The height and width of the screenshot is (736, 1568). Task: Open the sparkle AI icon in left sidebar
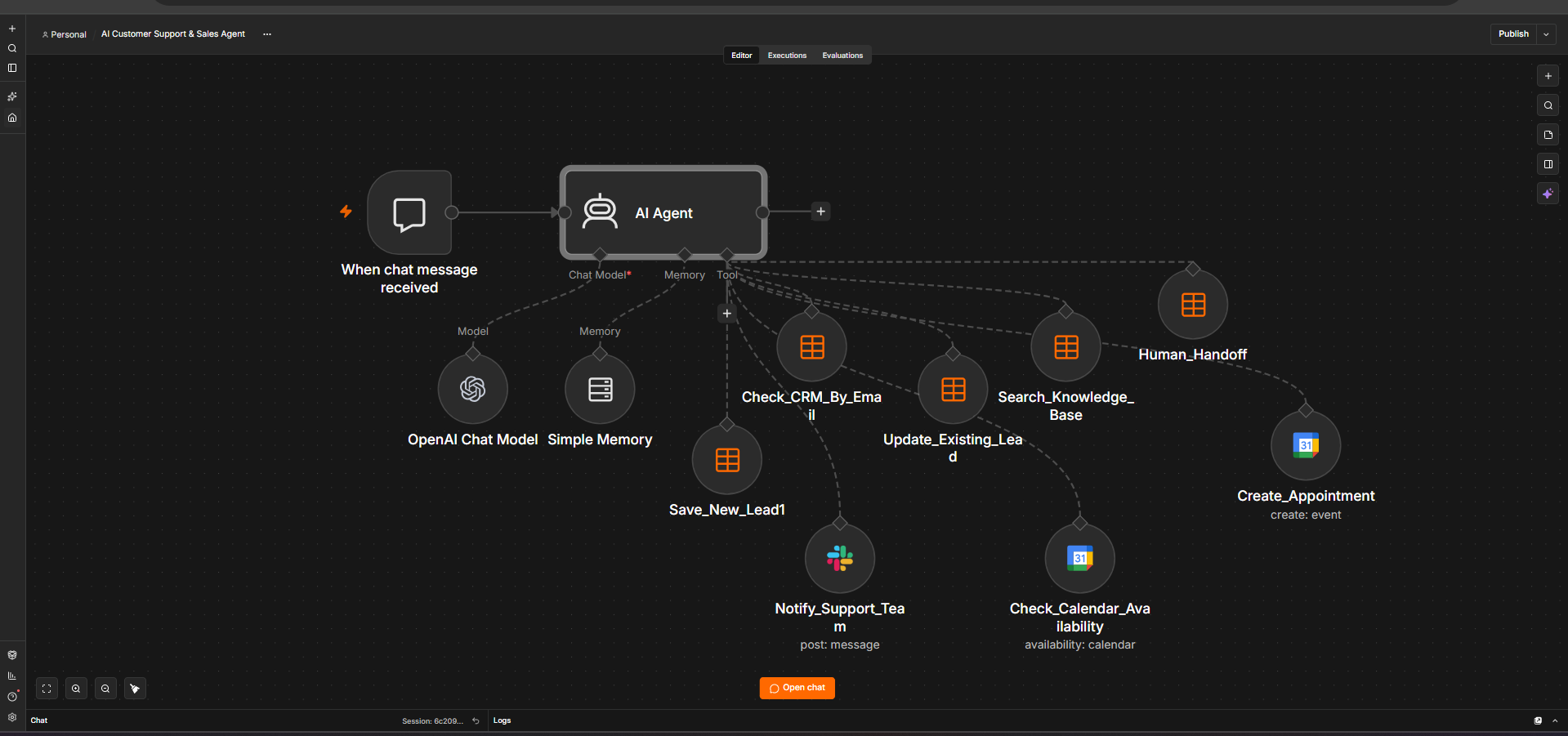pyautogui.click(x=12, y=96)
